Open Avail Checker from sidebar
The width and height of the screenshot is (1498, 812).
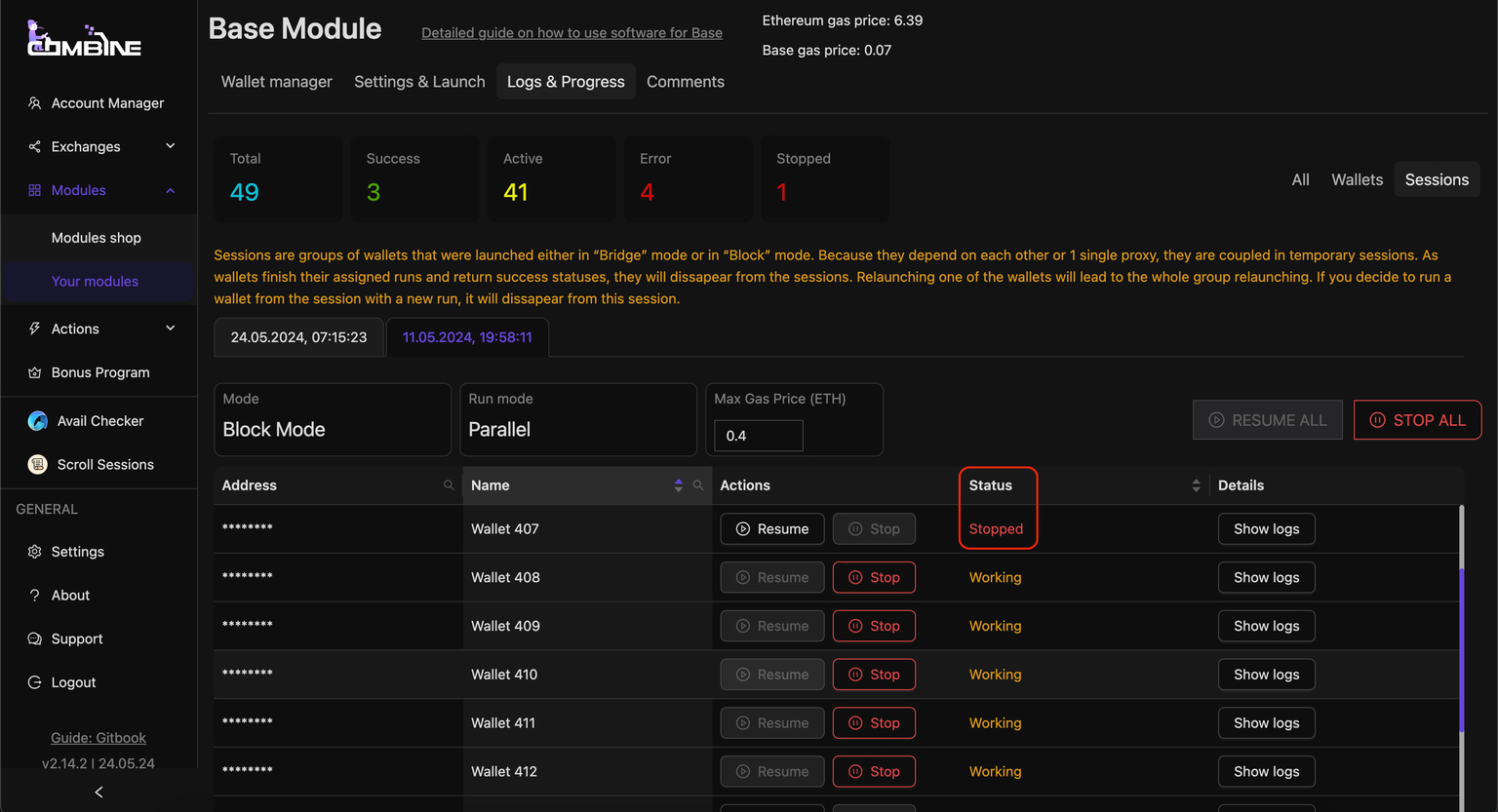coord(99,421)
